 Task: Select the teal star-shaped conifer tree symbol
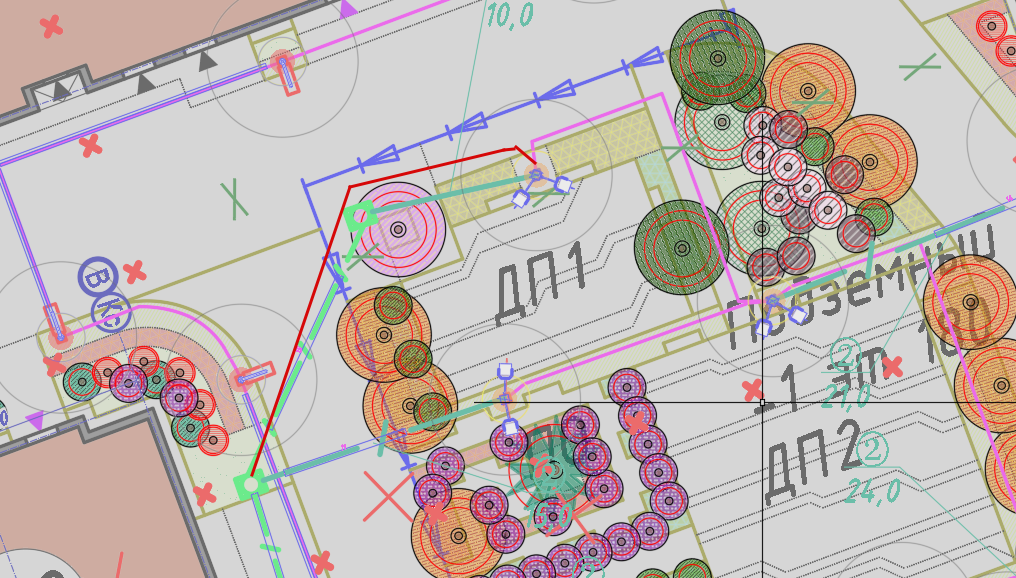pyautogui.click(x=552, y=469)
